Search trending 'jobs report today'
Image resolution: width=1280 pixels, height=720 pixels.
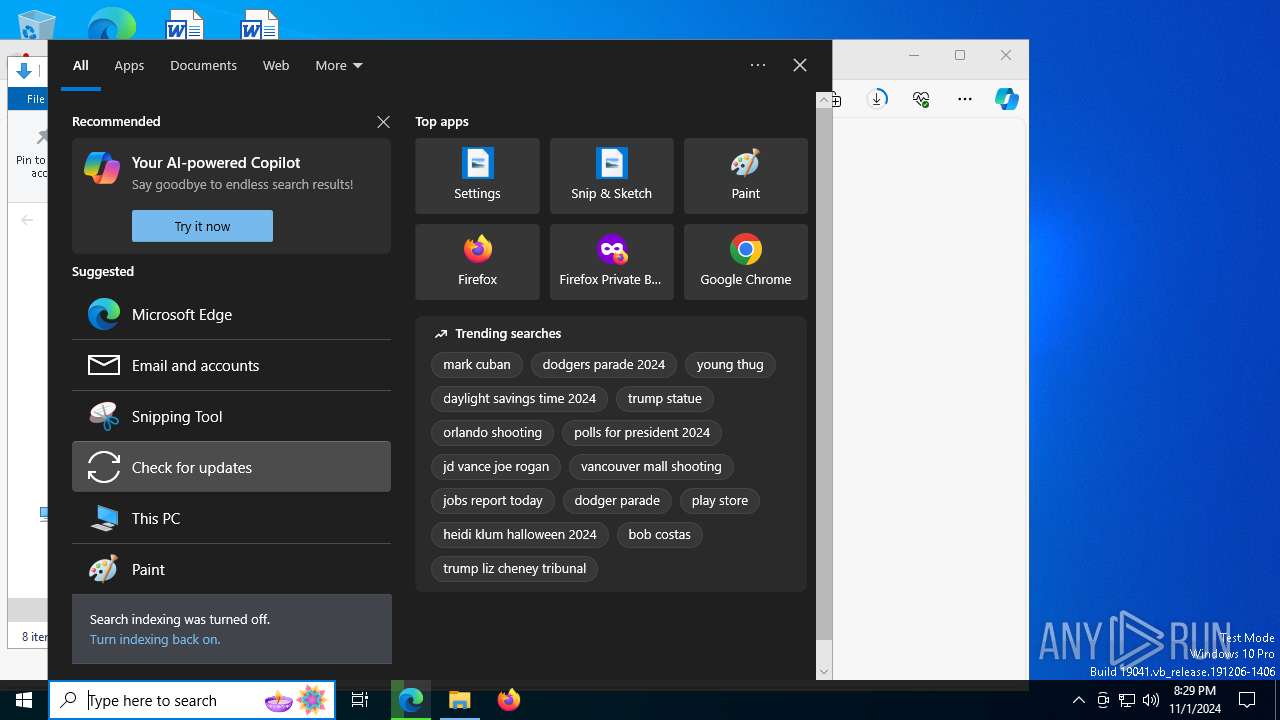(x=493, y=501)
